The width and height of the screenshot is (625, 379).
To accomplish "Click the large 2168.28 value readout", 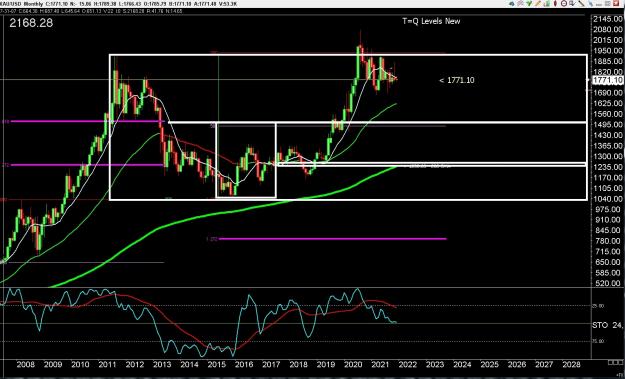I will click(31, 23).
